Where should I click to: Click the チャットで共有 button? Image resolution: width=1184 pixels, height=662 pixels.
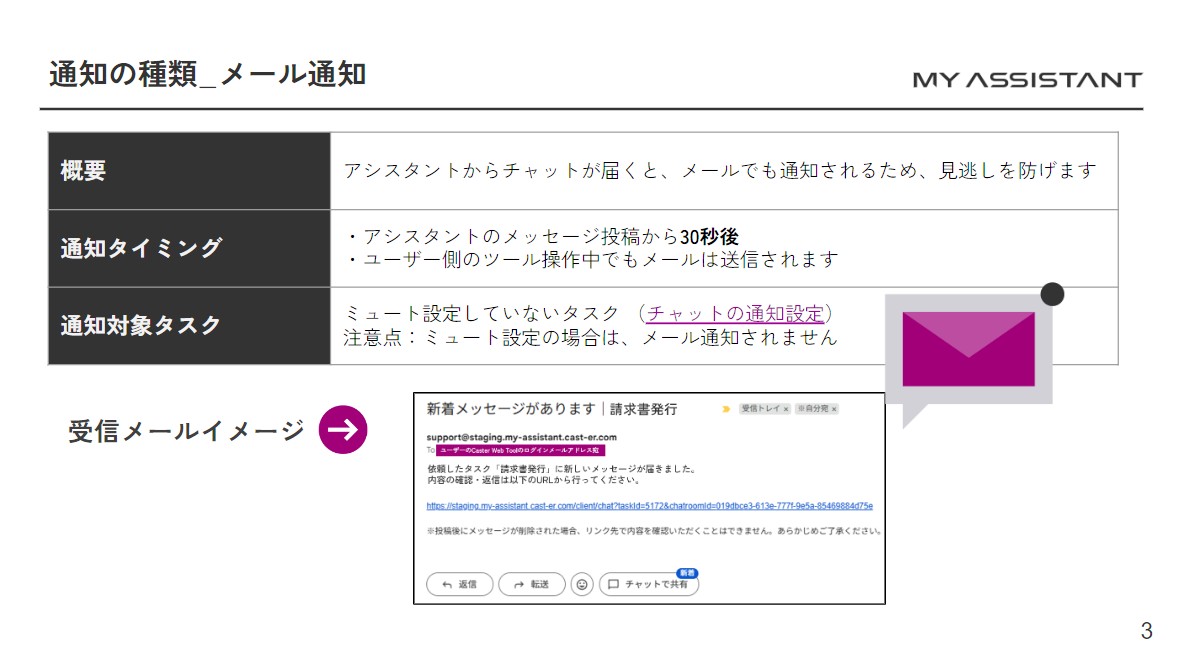coord(649,584)
